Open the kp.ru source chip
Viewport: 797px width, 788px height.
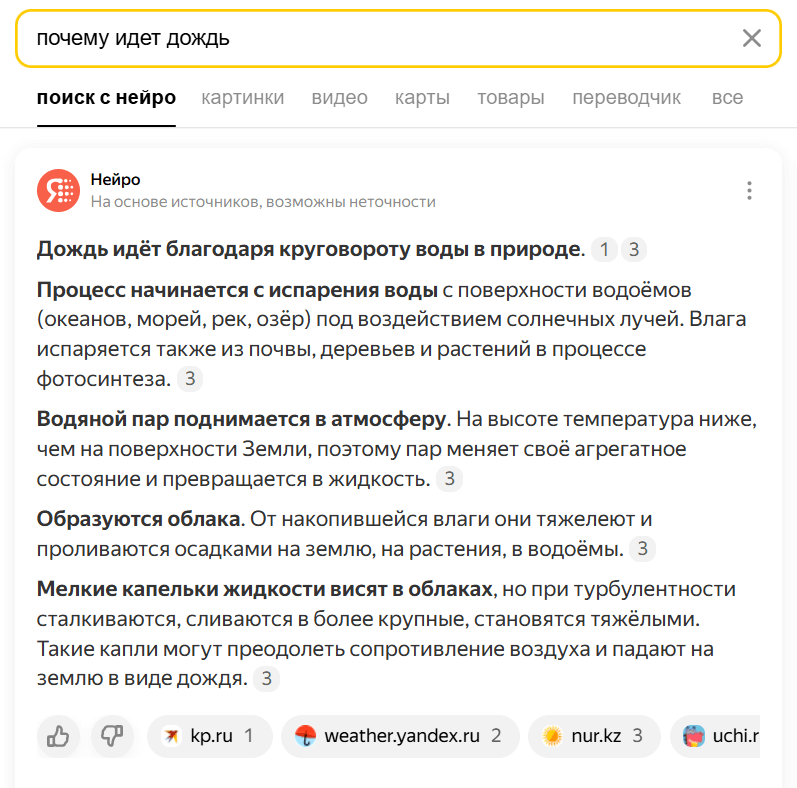(x=209, y=737)
